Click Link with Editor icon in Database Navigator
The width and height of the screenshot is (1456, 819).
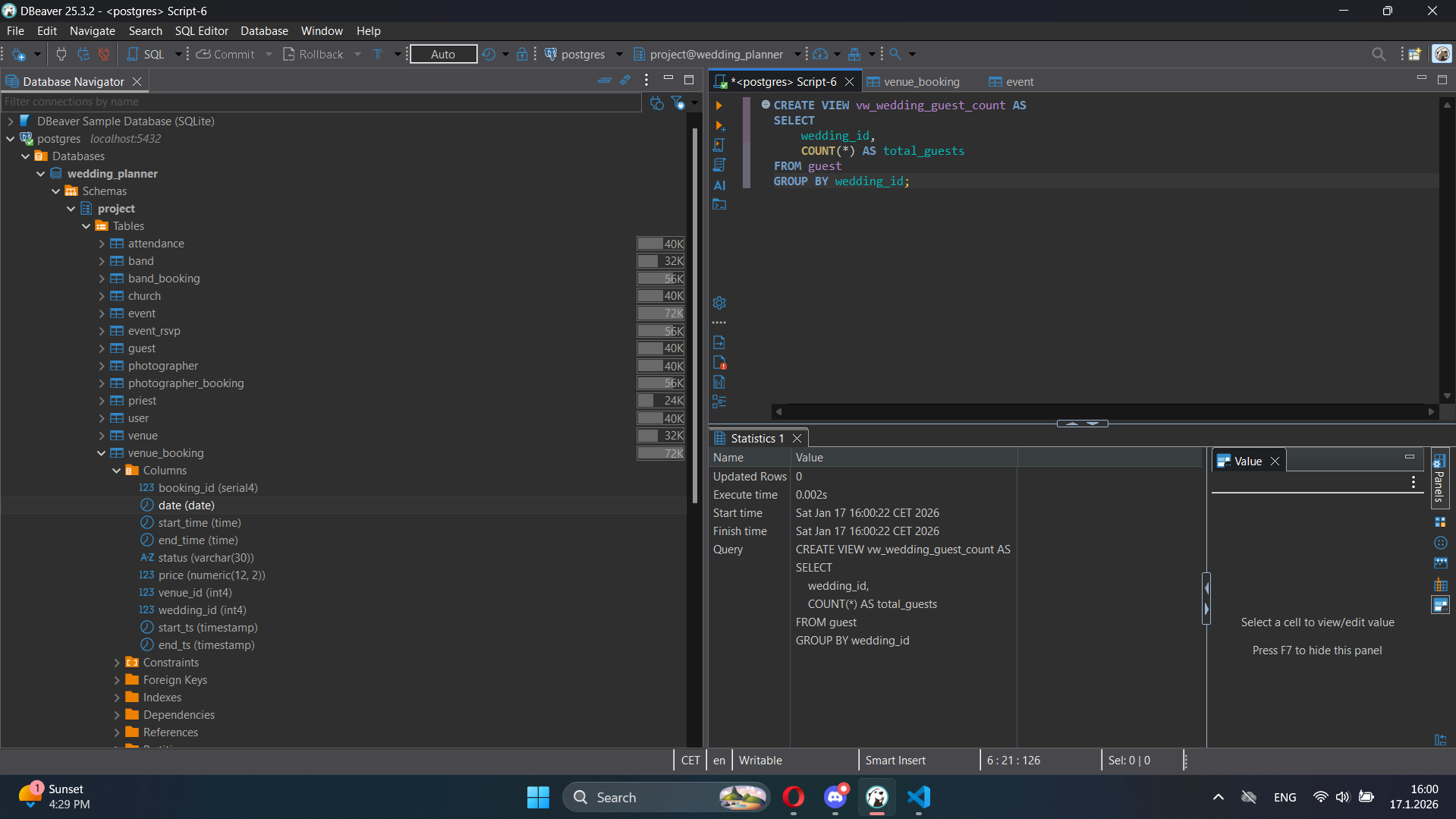[x=625, y=80]
